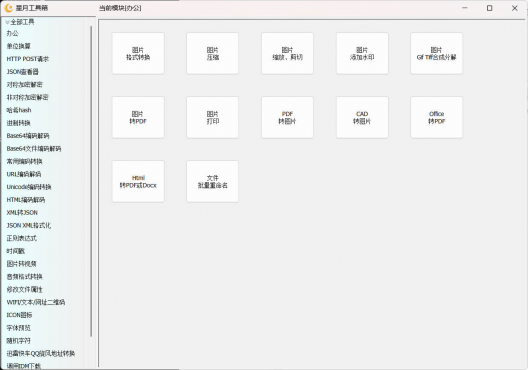Maximize the 星月工具箱 window
The width and height of the screenshot is (528, 370).
click(x=490, y=8)
